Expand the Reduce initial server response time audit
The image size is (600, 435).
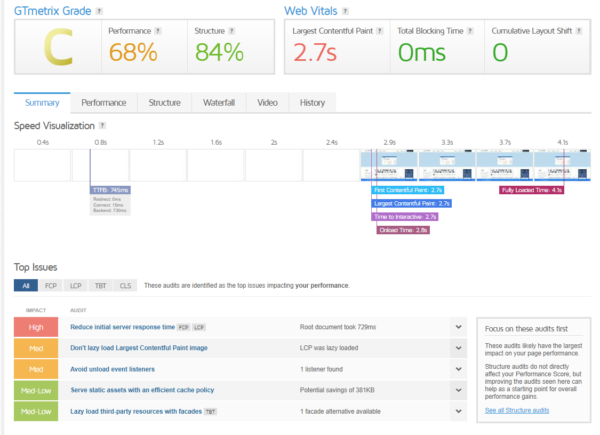pyautogui.click(x=458, y=327)
